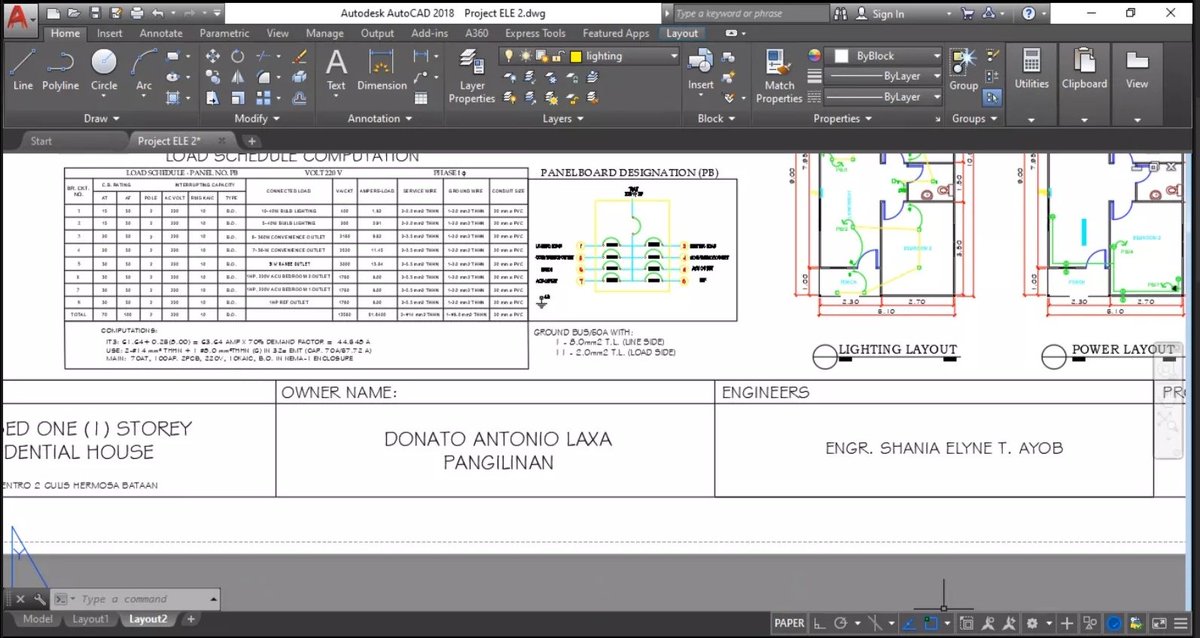The width and height of the screenshot is (1200, 638).
Task: Toggle PAPER/MODEL space in status bar
Action: click(x=789, y=623)
